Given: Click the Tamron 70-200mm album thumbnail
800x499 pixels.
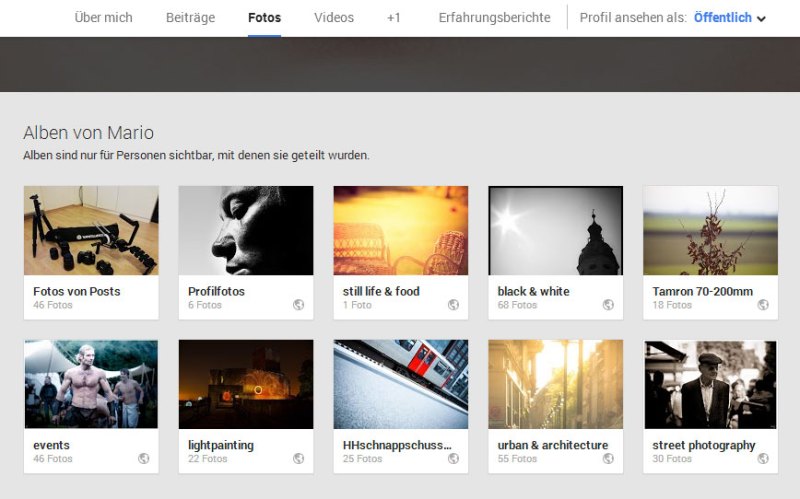Looking at the screenshot, I should tap(710, 230).
